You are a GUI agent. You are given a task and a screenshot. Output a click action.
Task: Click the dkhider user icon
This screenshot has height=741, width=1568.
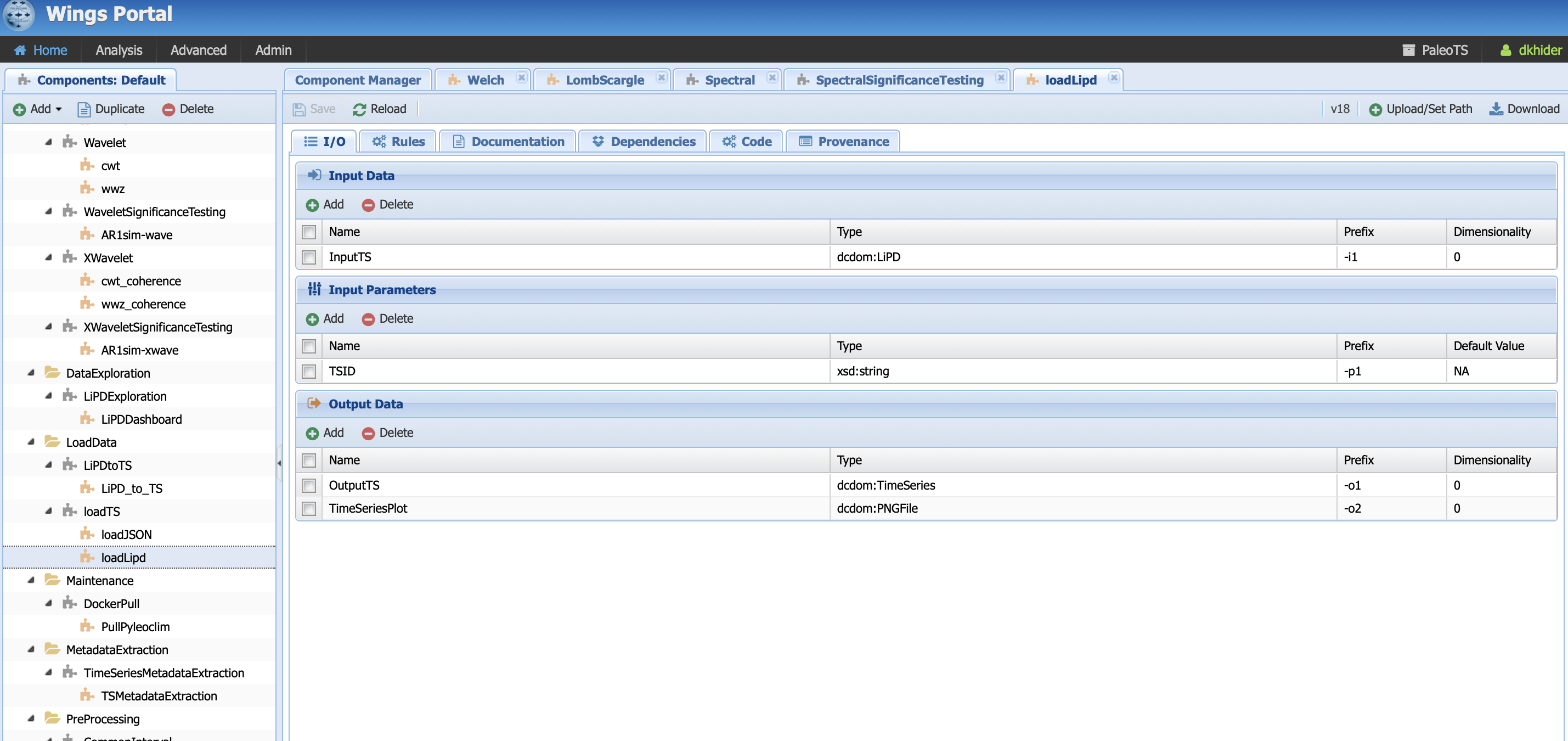tap(1505, 50)
